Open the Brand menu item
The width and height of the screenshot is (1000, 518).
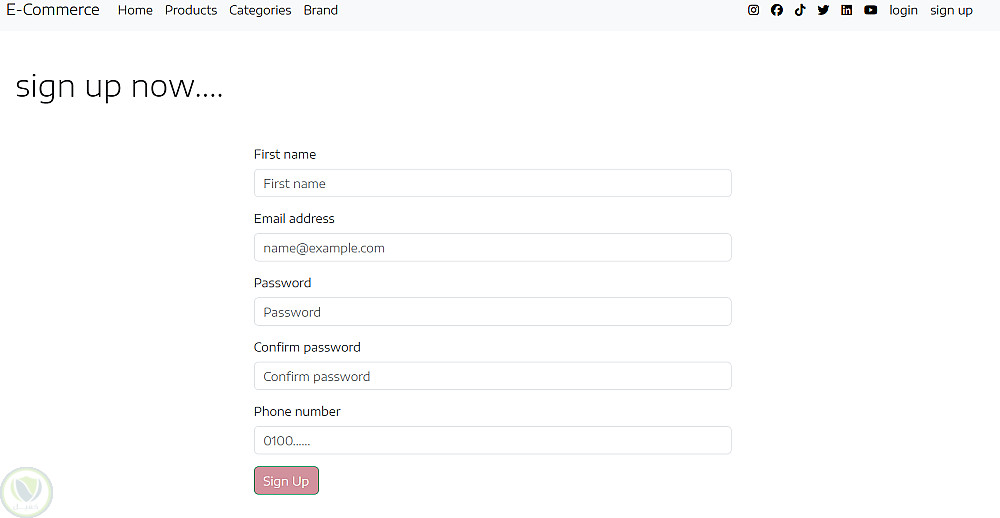[x=321, y=10]
